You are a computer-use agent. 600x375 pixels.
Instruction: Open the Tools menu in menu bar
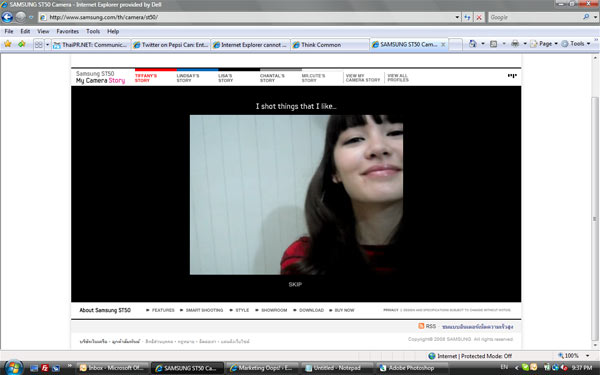point(93,31)
